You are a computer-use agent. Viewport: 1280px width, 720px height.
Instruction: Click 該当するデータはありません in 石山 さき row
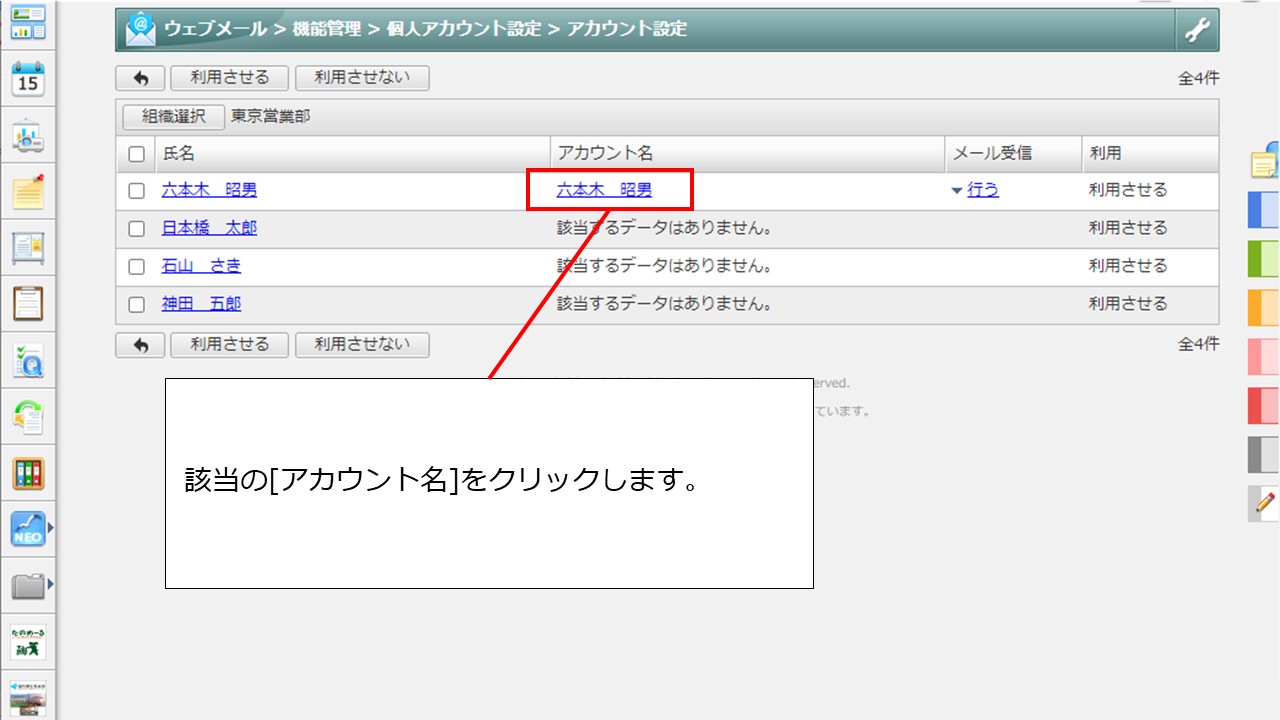point(665,266)
